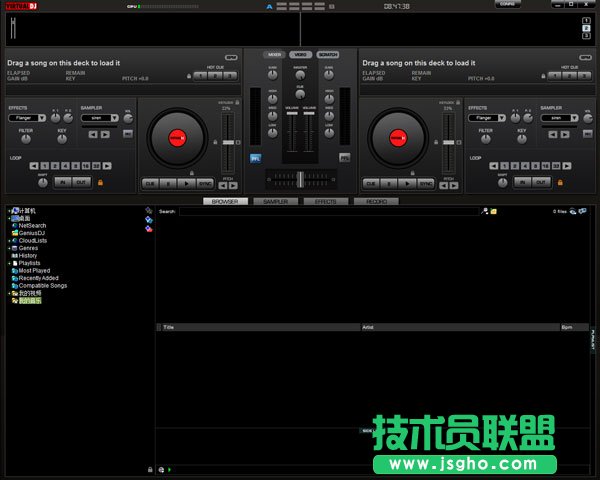
Task: Click the GeniusDJ icon in folder tree
Action: click(x=15, y=233)
